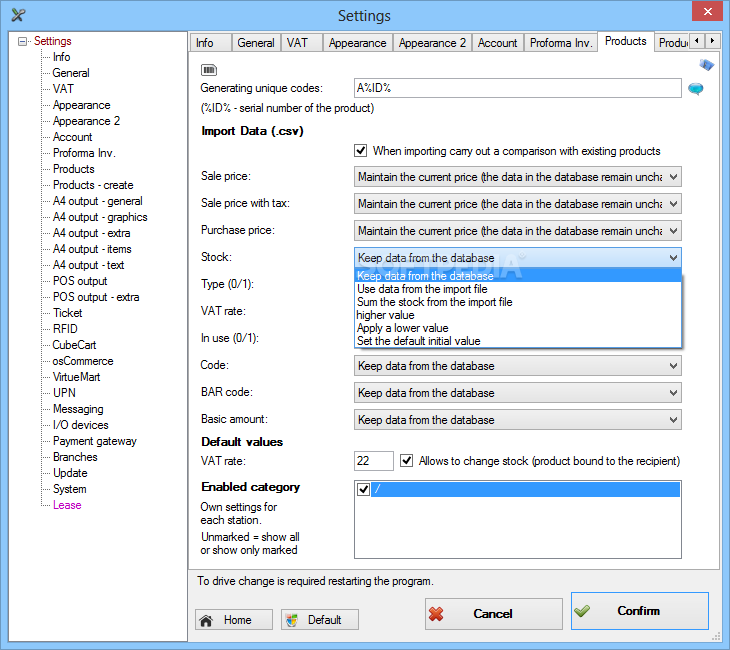Select UPN in the settings tree

(x=64, y=393)
